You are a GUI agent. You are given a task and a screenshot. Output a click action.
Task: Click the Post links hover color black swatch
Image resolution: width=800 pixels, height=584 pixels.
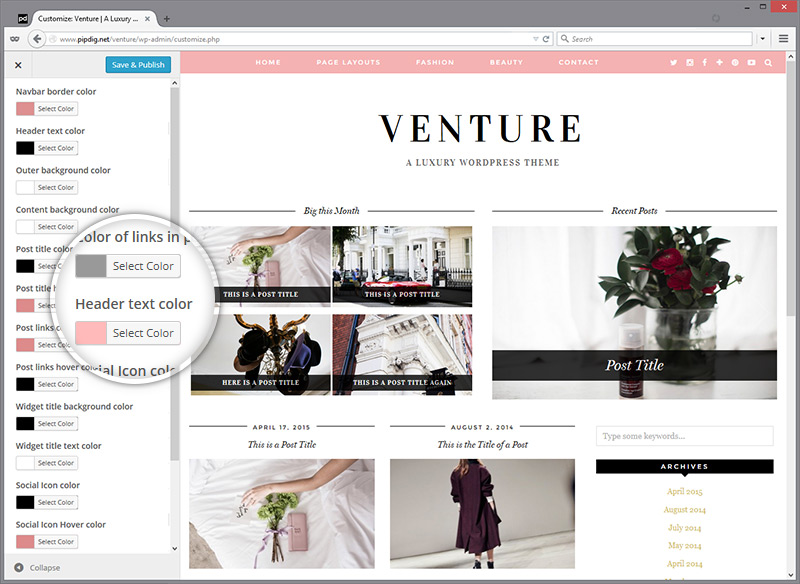25,384
